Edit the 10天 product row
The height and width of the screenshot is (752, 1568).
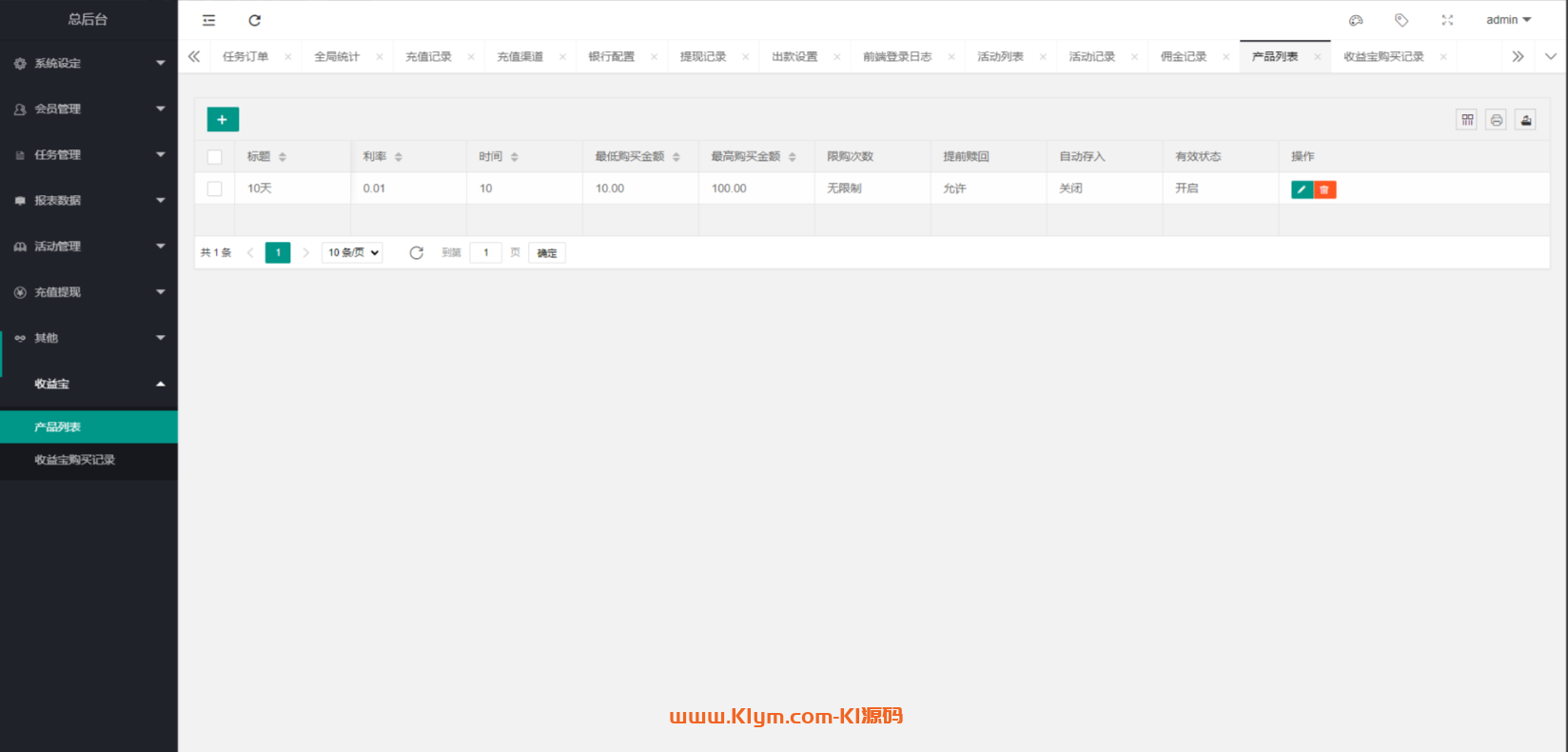(1302, 189)
